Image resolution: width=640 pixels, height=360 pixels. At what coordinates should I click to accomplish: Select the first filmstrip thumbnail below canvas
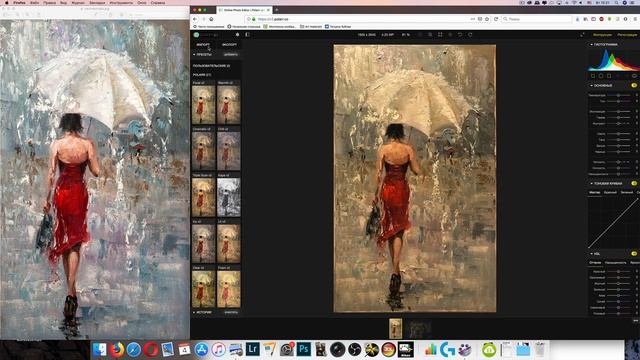tap(396, 329)
